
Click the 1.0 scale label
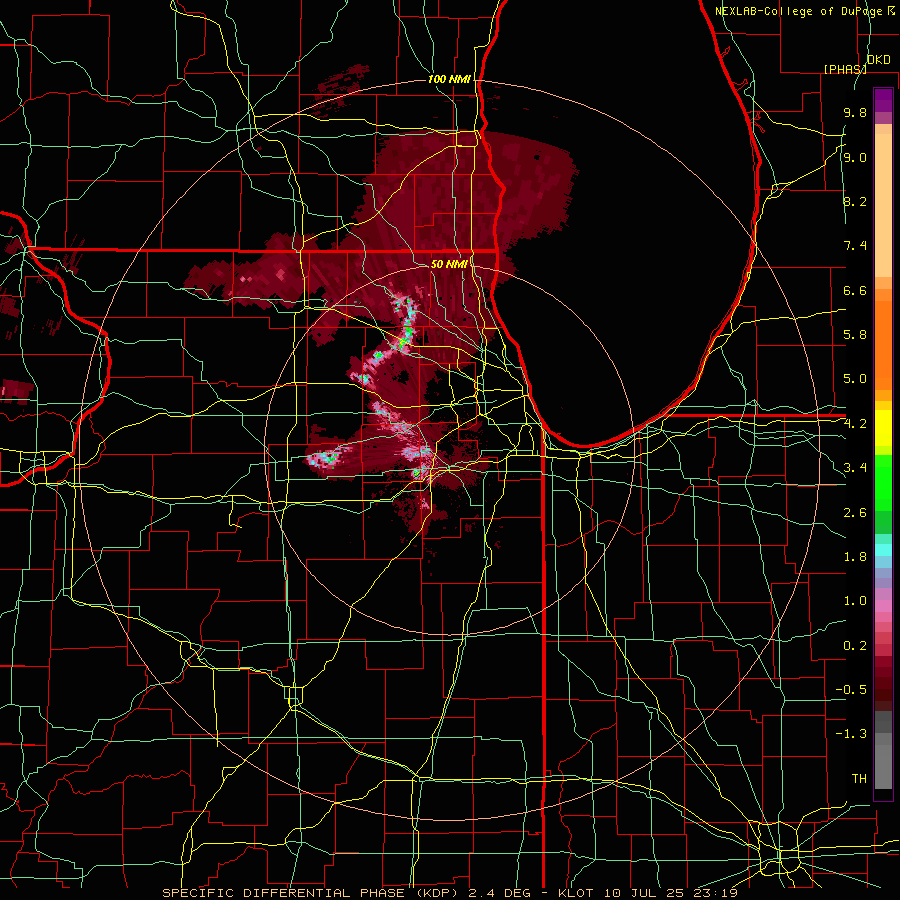pyautogui.click(x=855, y=601)
